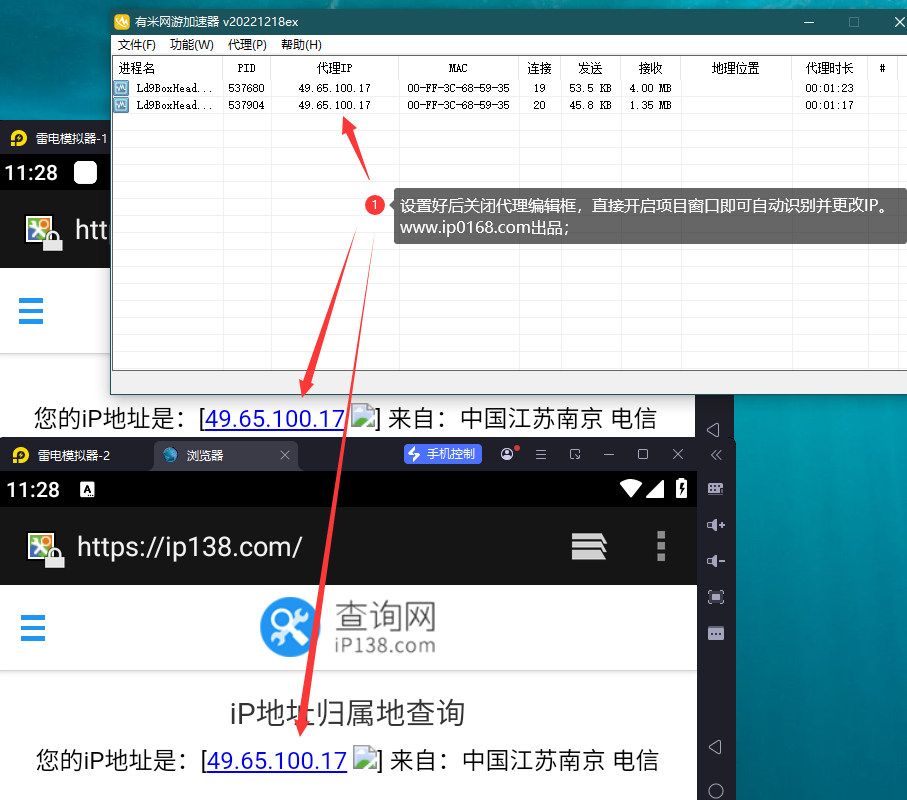Open 雷电模拟器-2 title bar hamburger menu
The image size is (907, 800).
pyautogui.click(x=541, y=454)
